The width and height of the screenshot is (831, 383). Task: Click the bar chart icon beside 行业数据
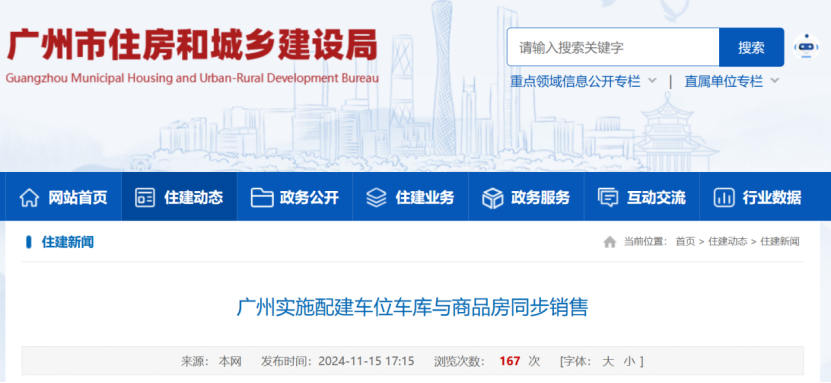point(723,198)
